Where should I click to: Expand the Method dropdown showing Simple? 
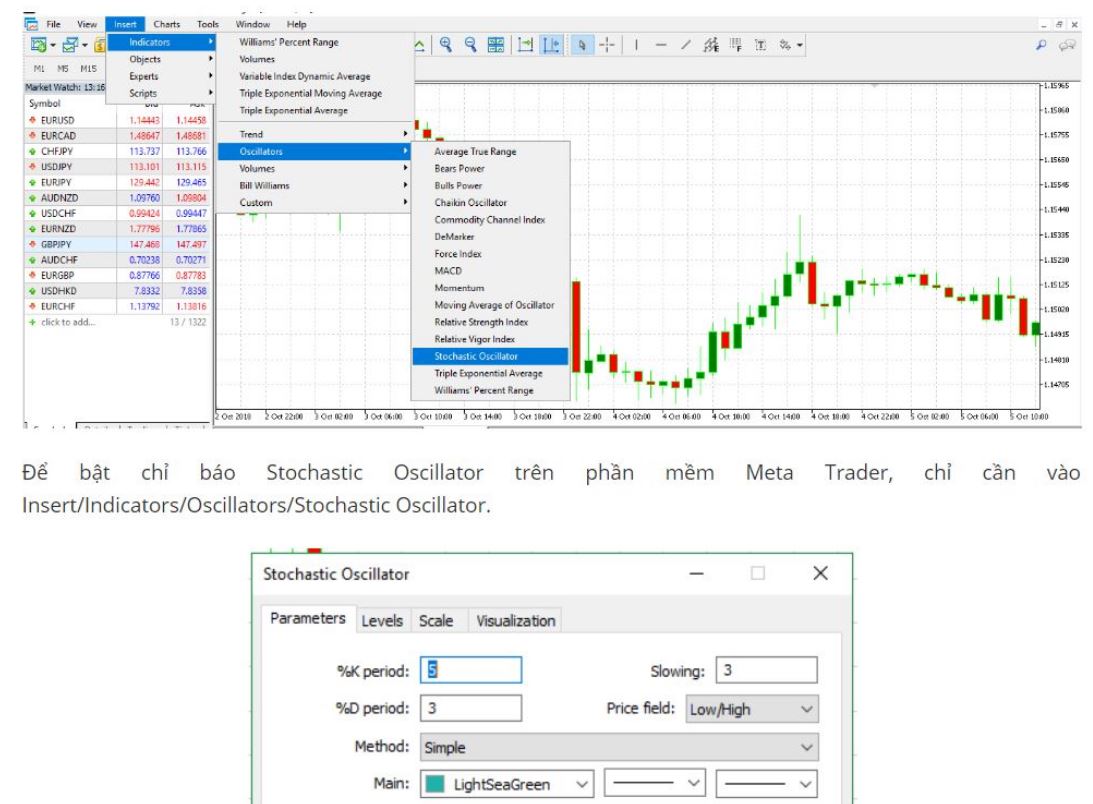619,746
